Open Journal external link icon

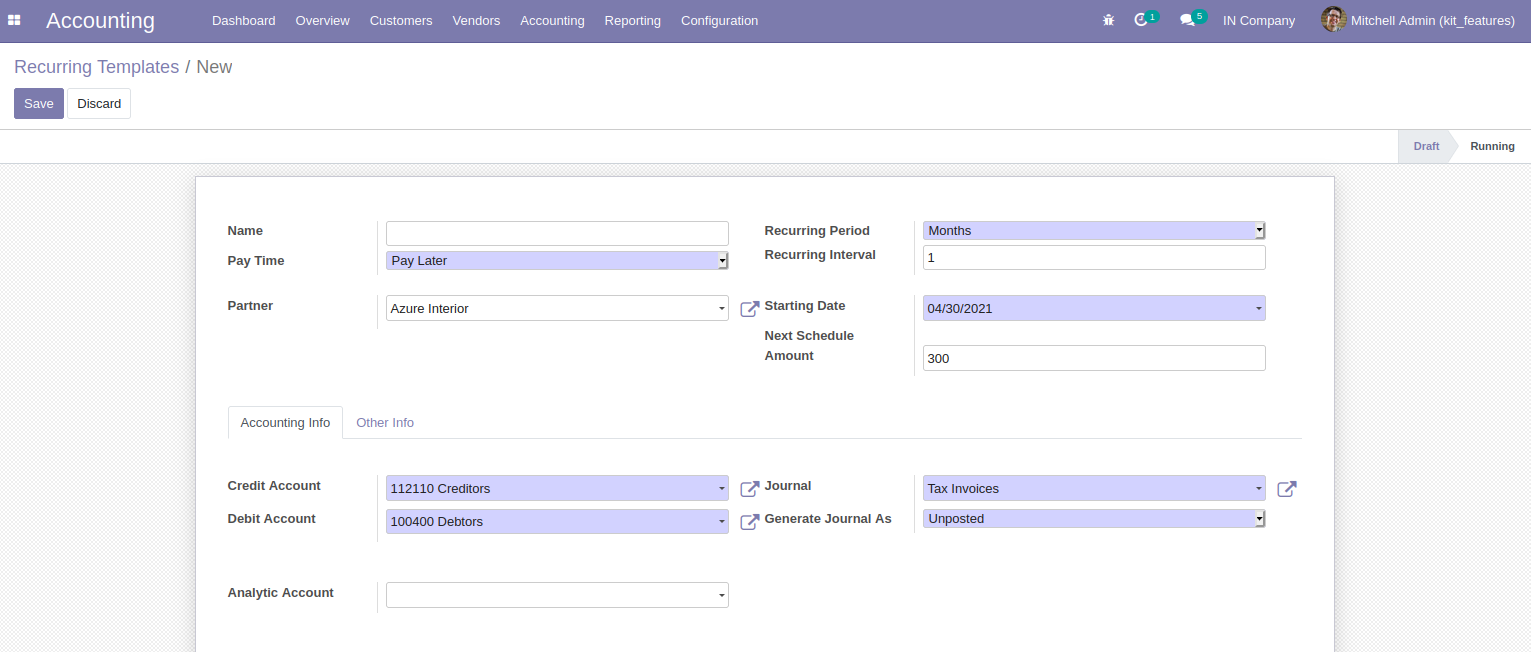(1287, 489)
